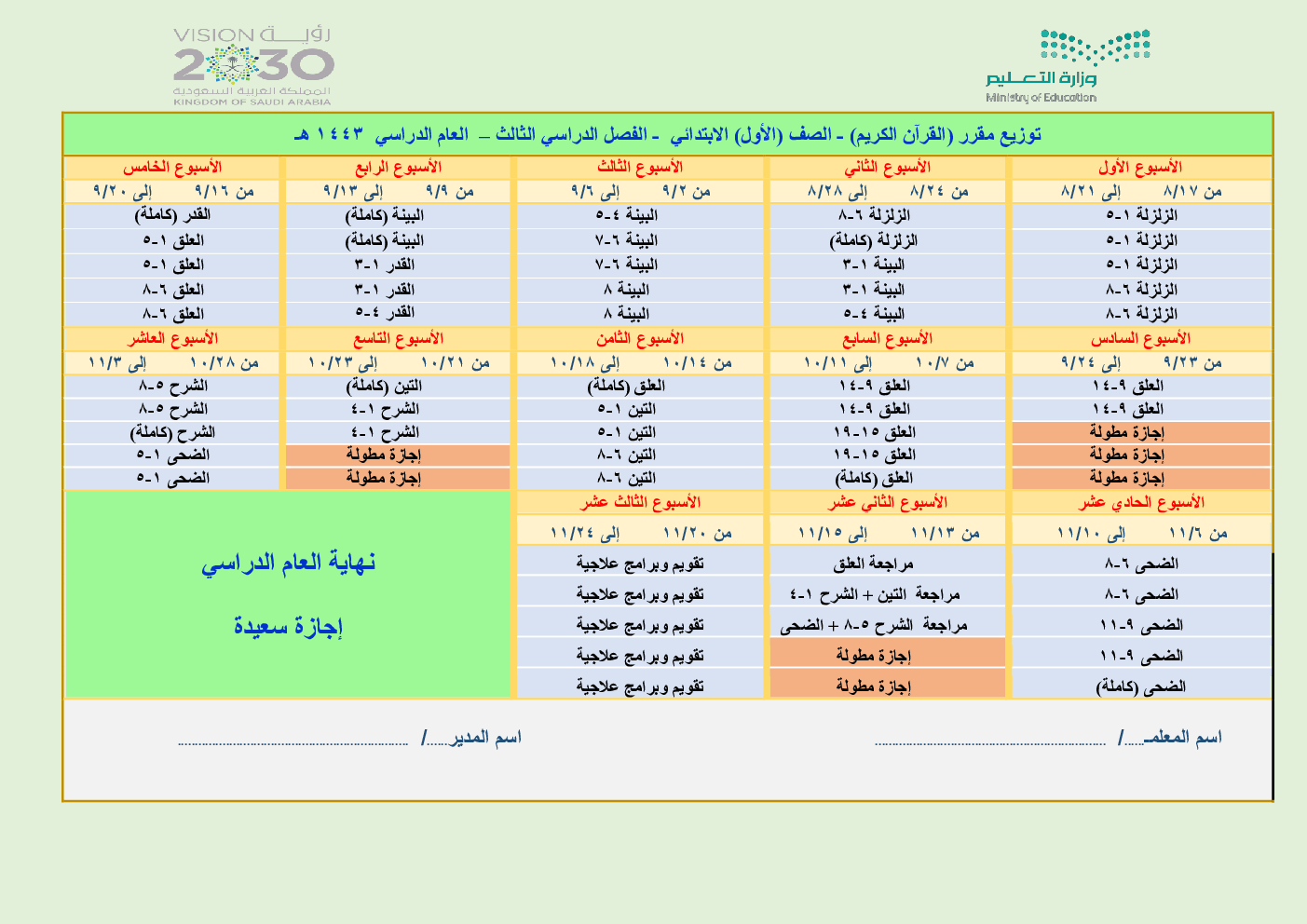Click the teacher name line اسم المعلمـ
The width and height of the screenshot is (1307, 924).
tap(1048, 739)
